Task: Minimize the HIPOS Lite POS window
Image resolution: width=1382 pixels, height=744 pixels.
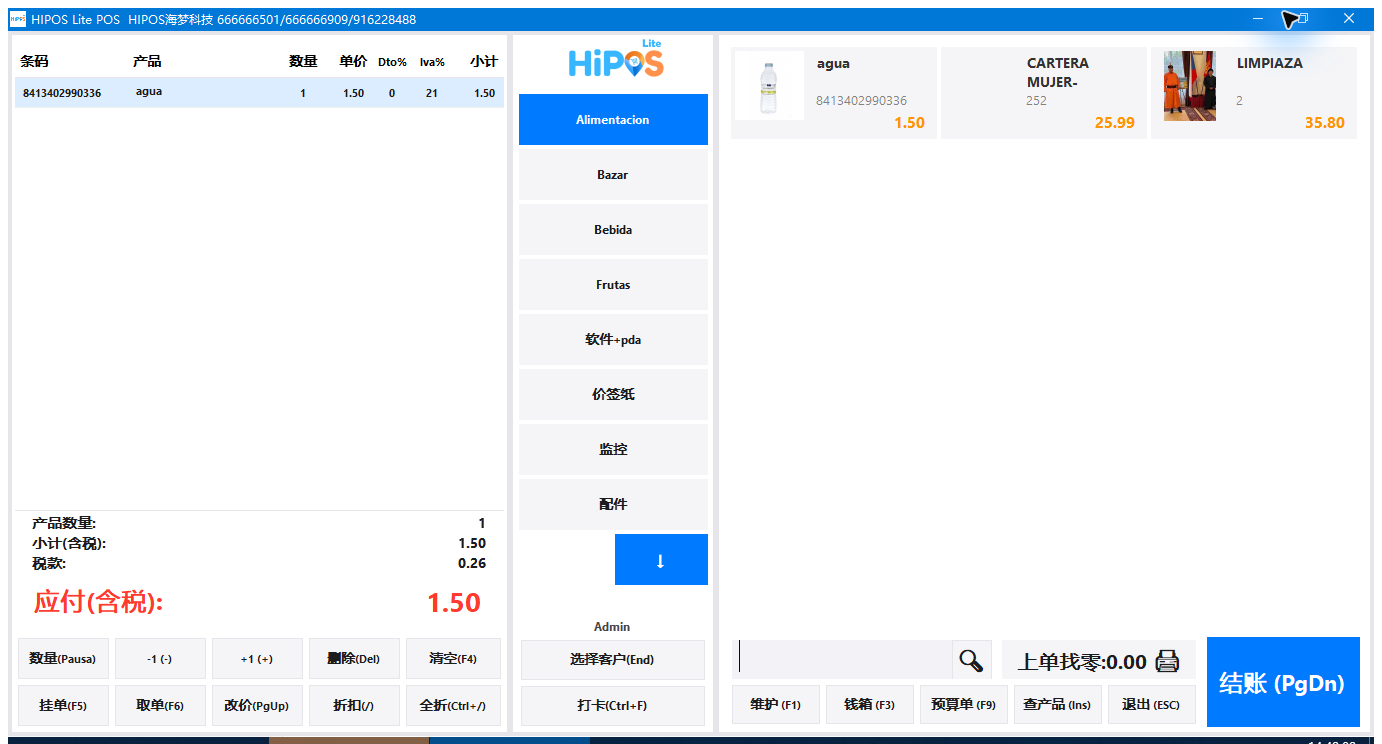Action: (x=1258, y=18)
